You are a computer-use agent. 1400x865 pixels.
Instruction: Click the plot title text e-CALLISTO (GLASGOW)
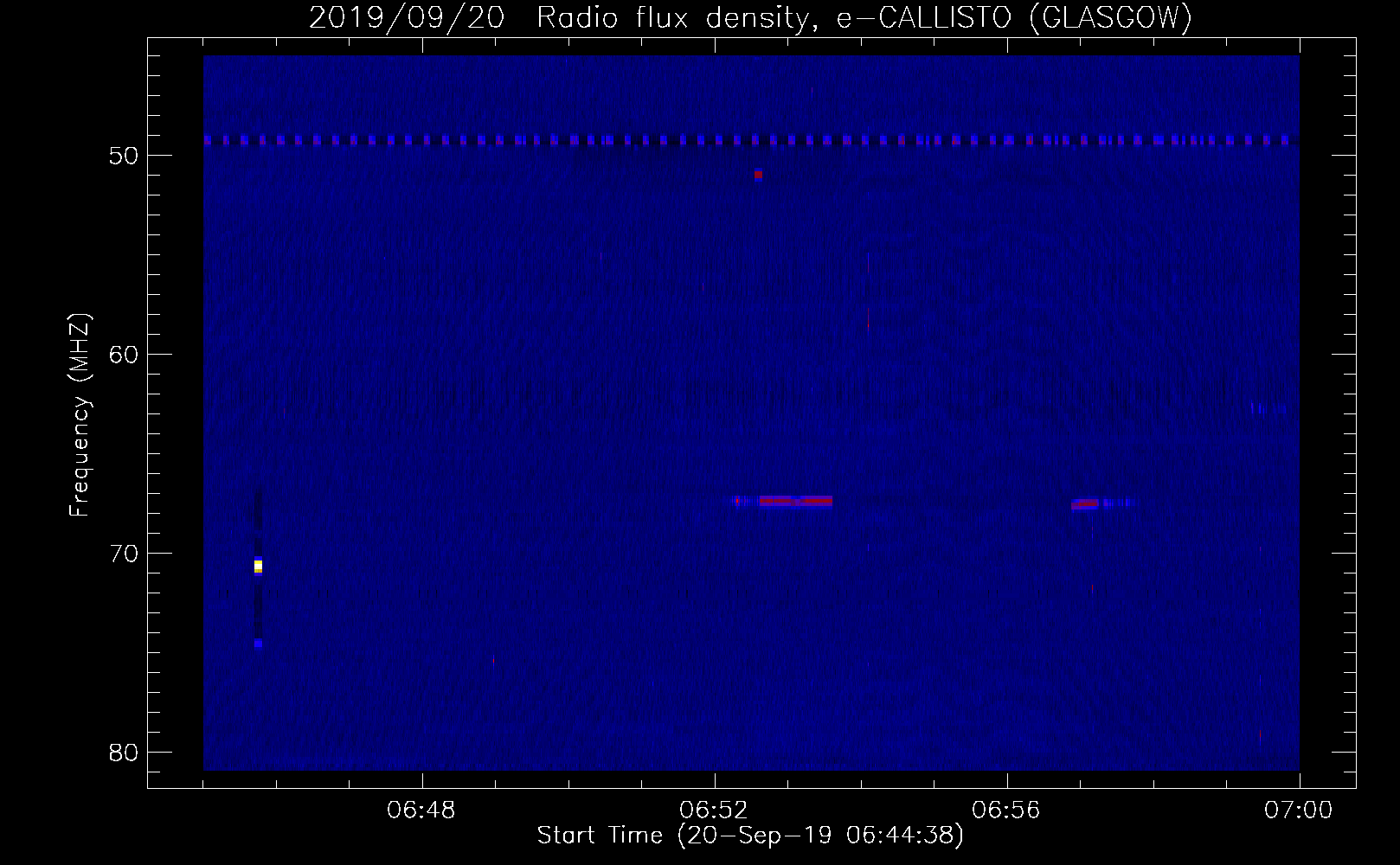(x=1014, y=17)
